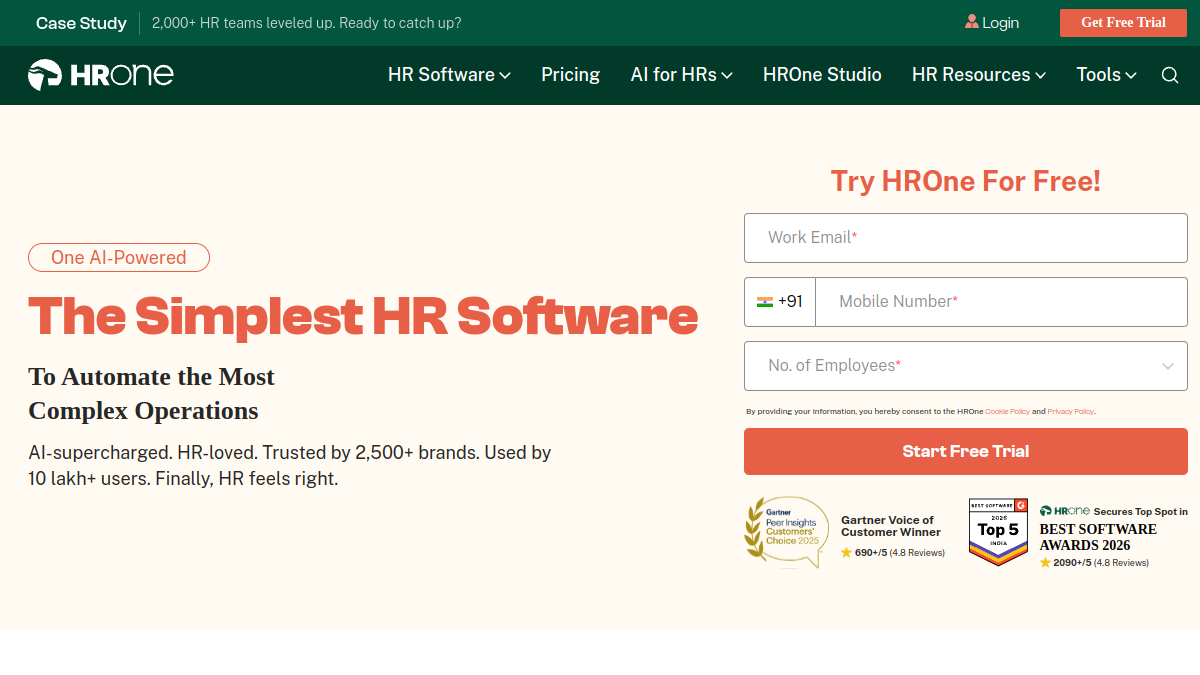The width and height of the screenshot is (1200, 675).
Task: Click the Get Free Trial button
Action: pos(1123,23)
